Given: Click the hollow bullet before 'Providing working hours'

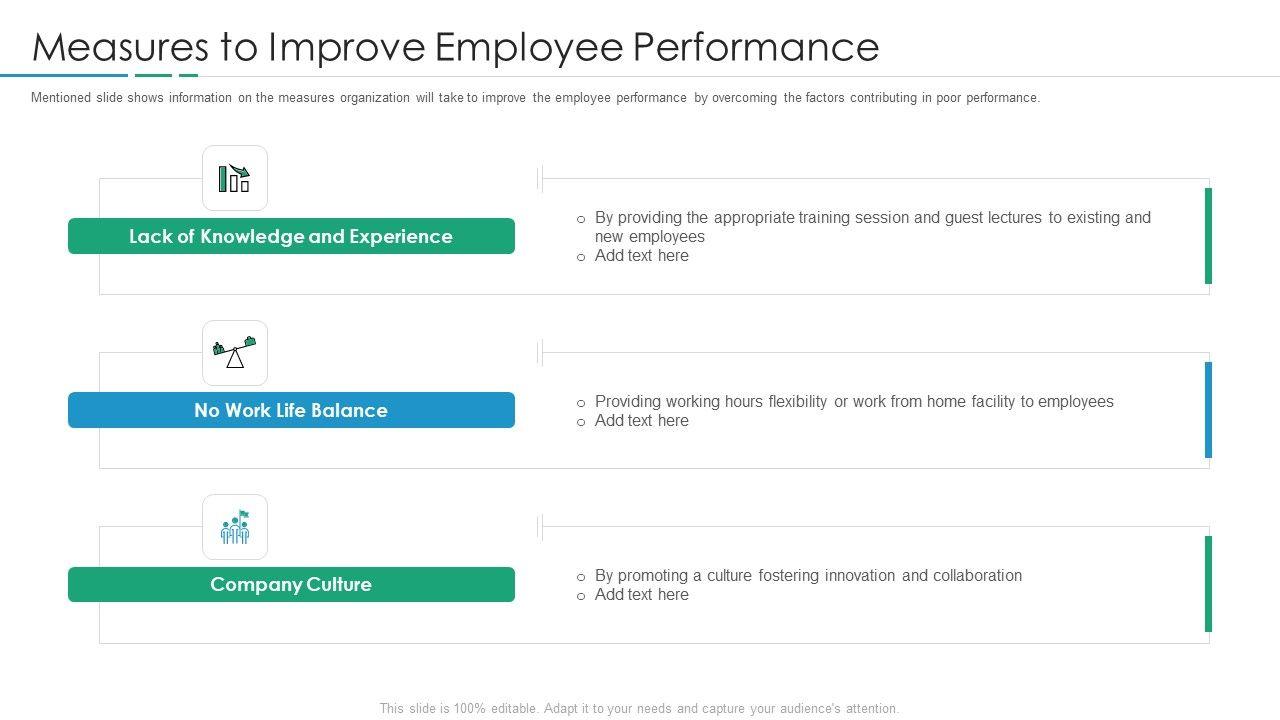Looking at the screenshot, I should 581,403.
